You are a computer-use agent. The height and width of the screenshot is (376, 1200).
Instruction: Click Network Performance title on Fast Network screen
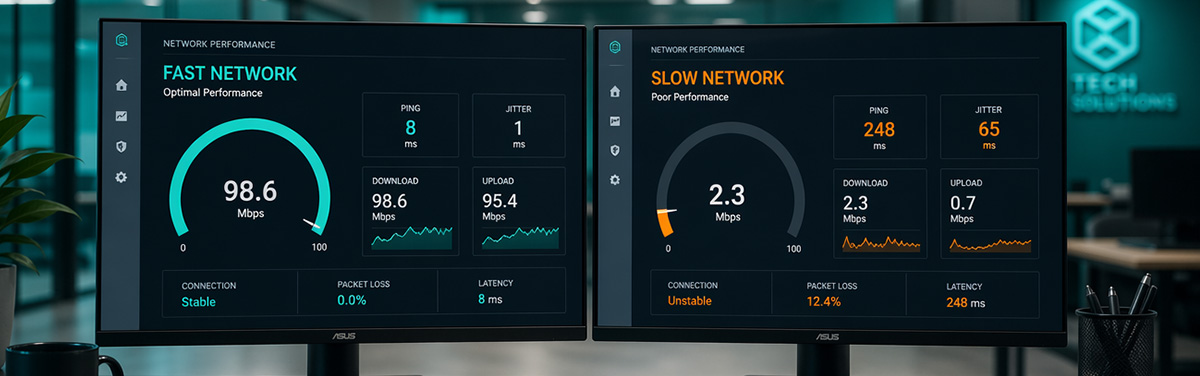[x=219, y=44]
